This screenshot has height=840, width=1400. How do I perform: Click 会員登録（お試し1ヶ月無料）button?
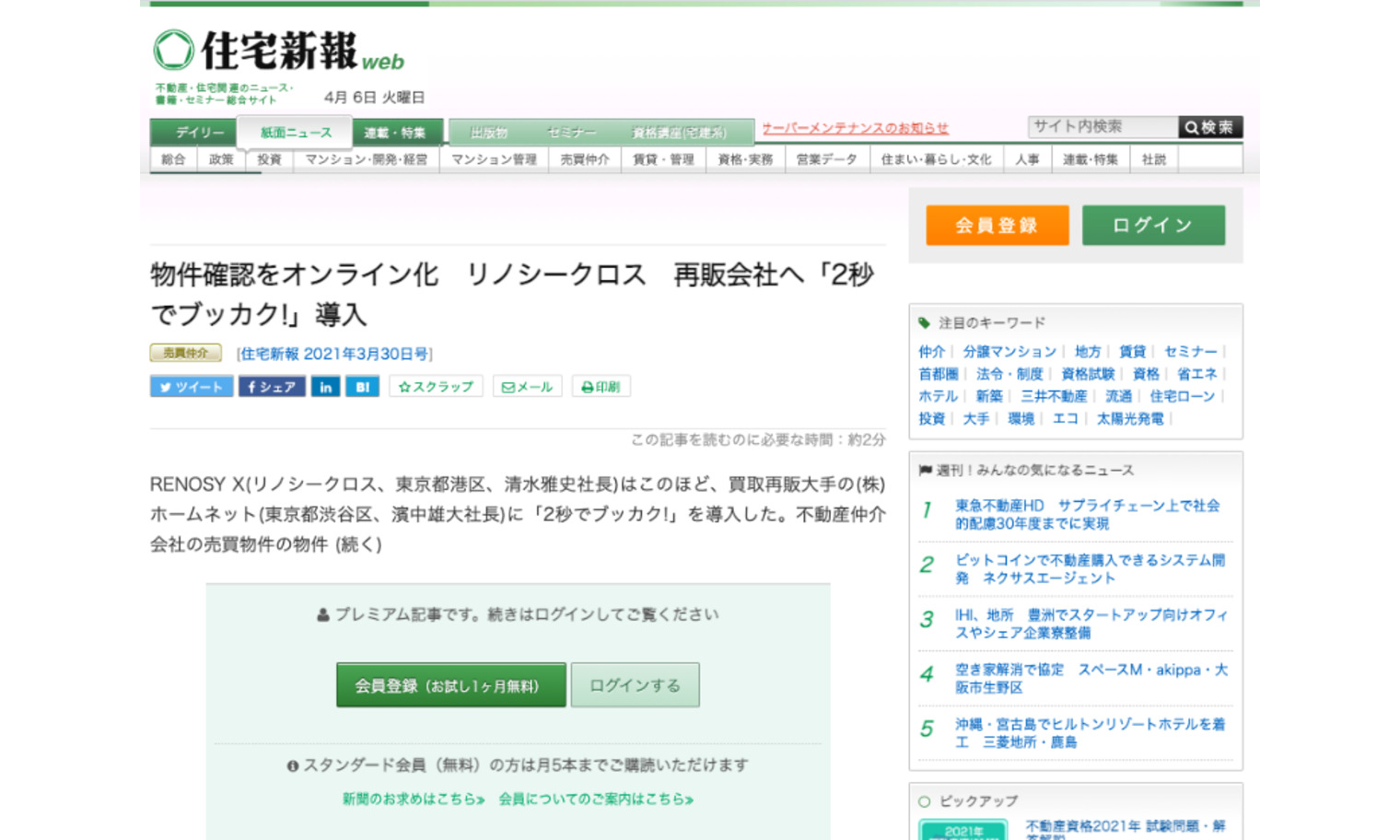click(x=450, y=684)
